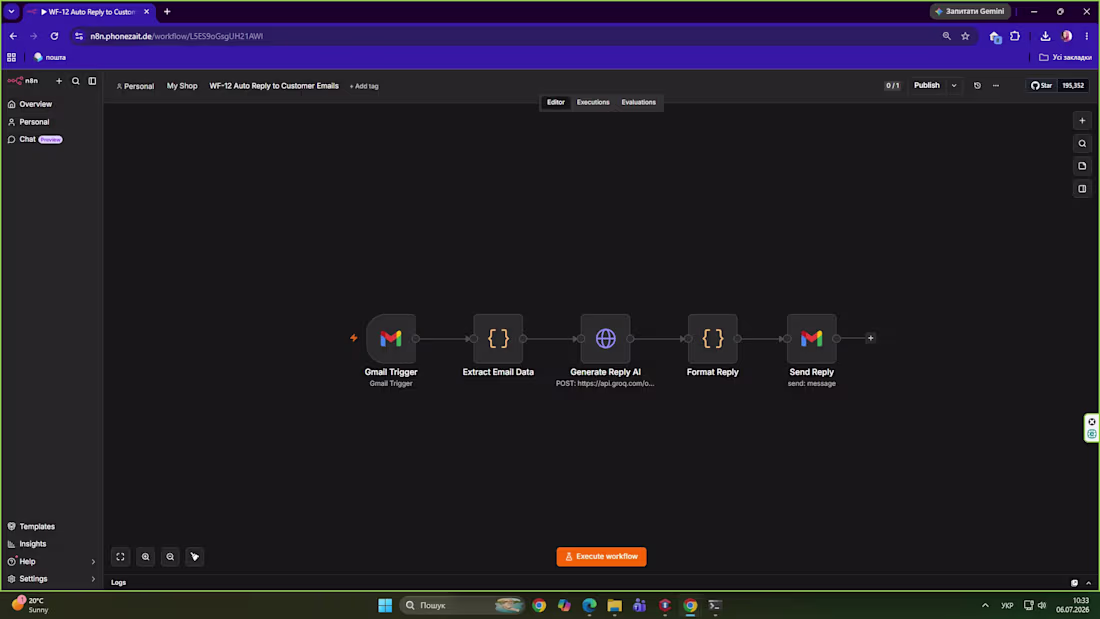Show hidden system tray icons
This screenshot has width=1100, height=619.
point(985,605)
